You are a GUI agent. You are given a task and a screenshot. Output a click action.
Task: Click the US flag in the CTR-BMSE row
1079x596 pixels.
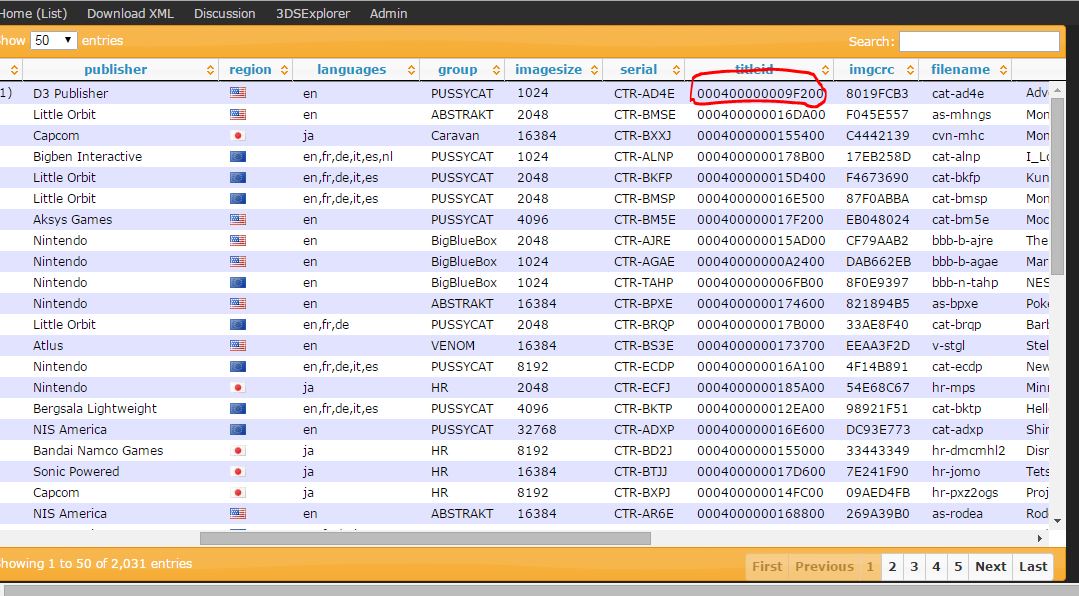pos(238,114)
